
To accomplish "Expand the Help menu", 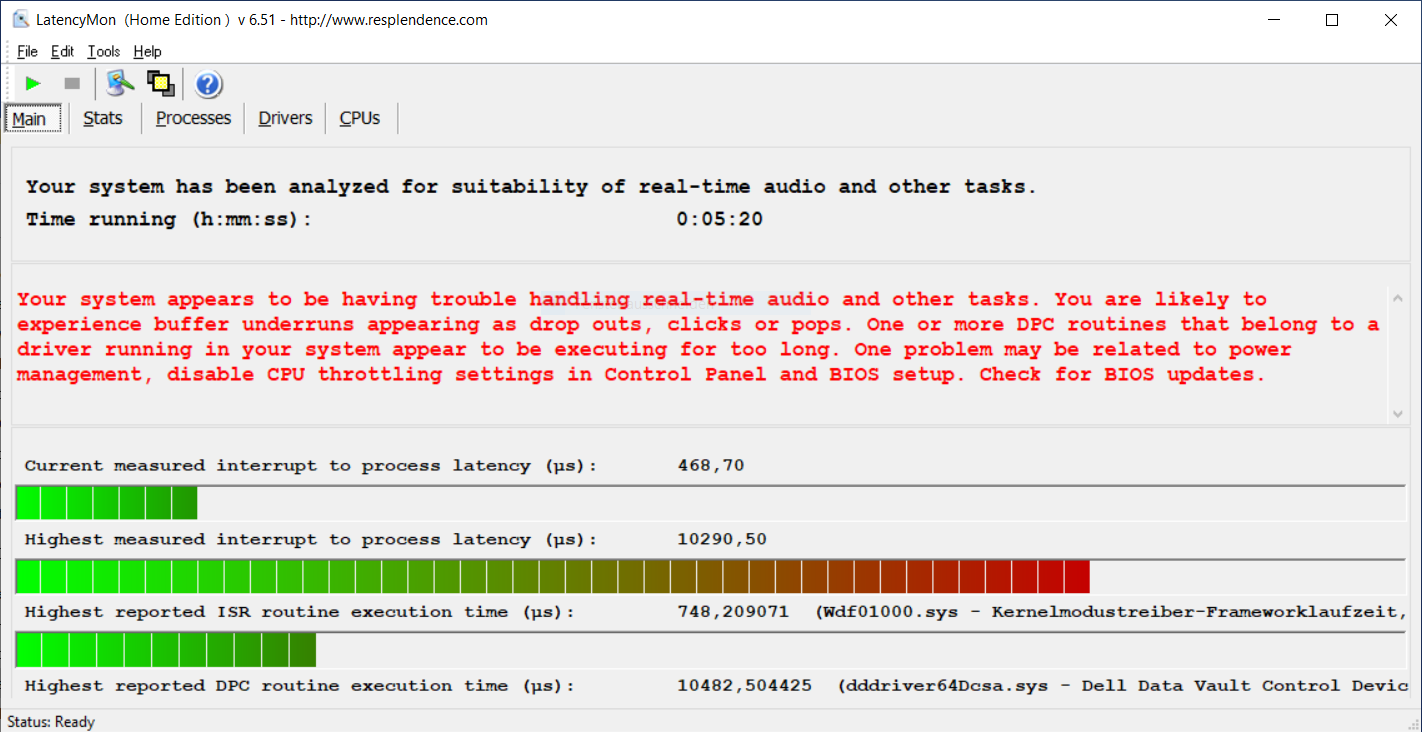I will (147, 52).
